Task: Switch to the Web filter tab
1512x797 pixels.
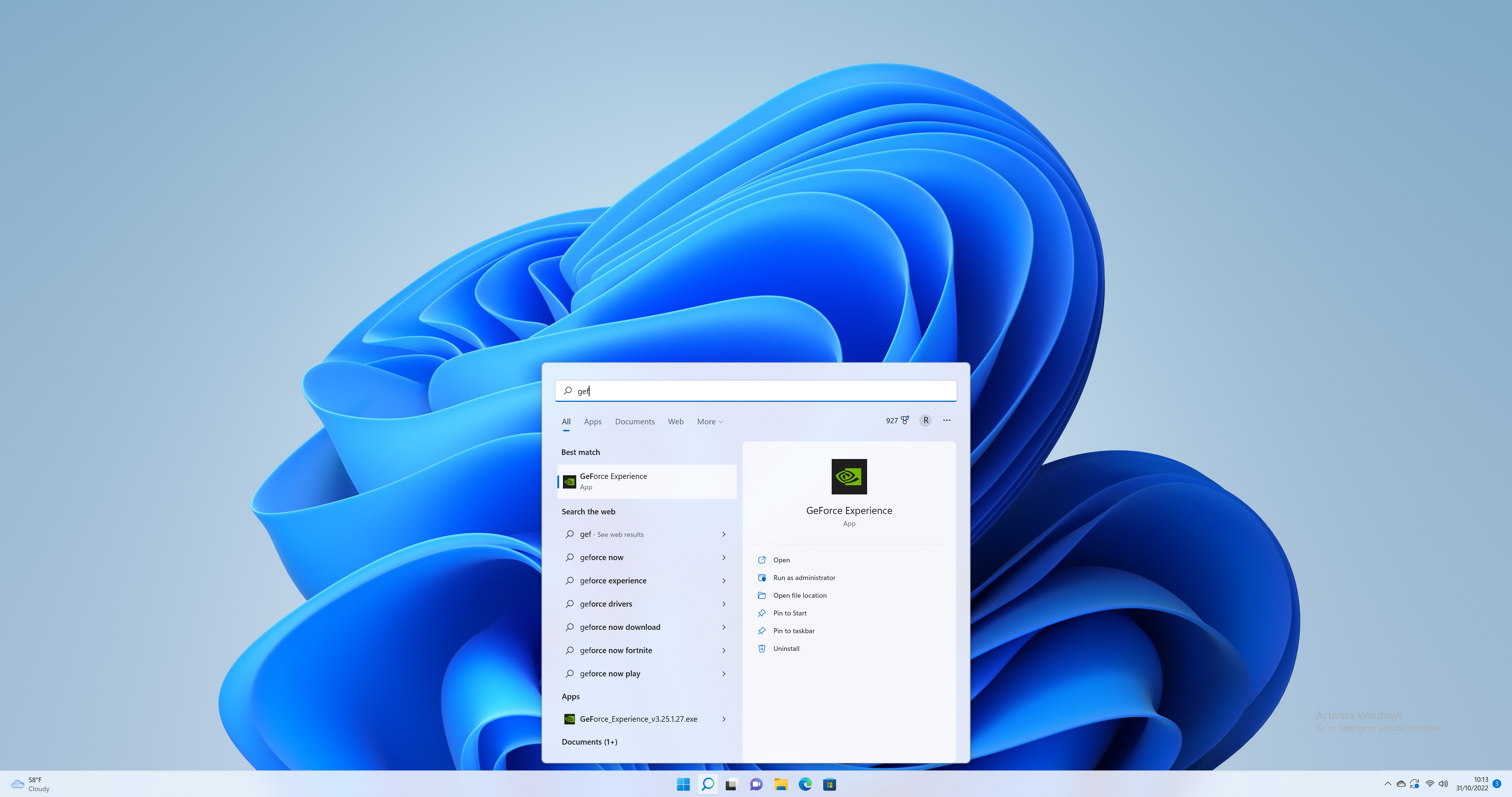Action: pyautogui.click(x=676, y=421)
